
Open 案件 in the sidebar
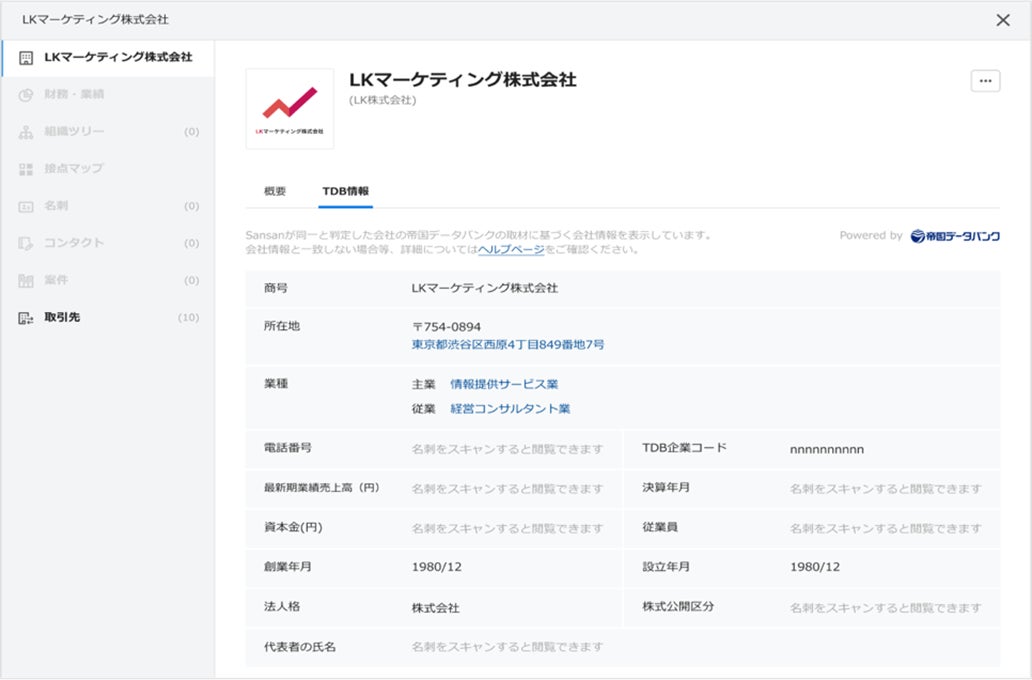[107, 280]
